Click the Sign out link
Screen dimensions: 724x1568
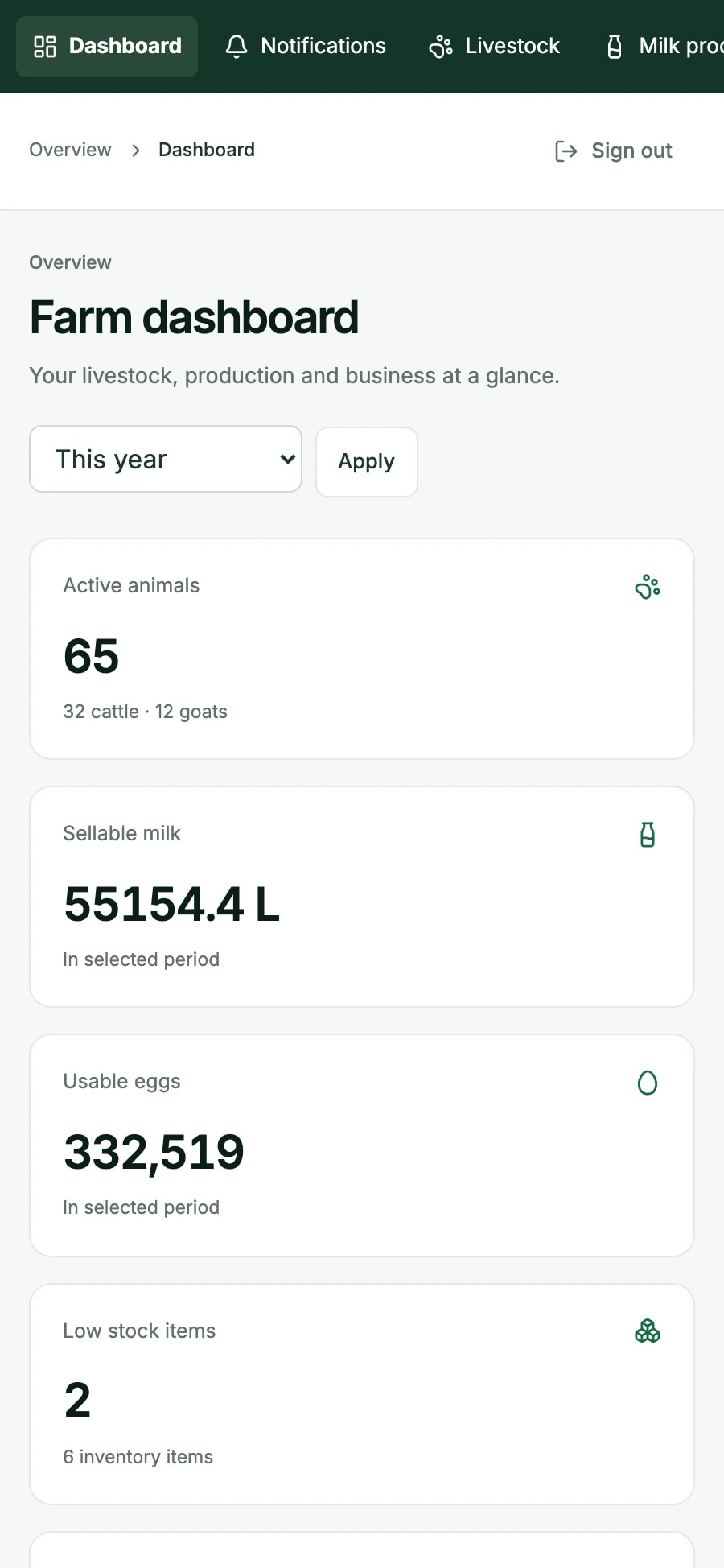point(614,151)
